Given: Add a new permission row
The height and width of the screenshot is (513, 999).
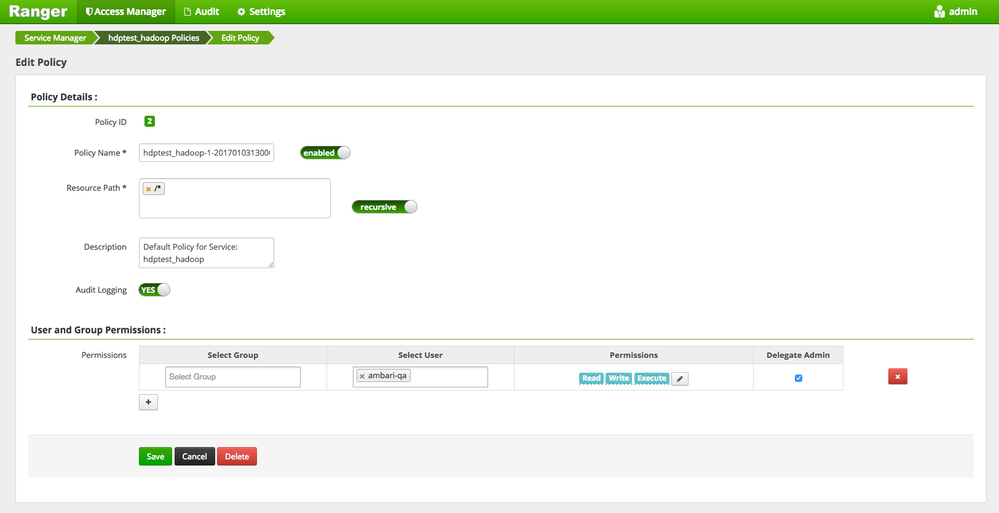Looking at the screenshot, I should (x=148, y=402).
